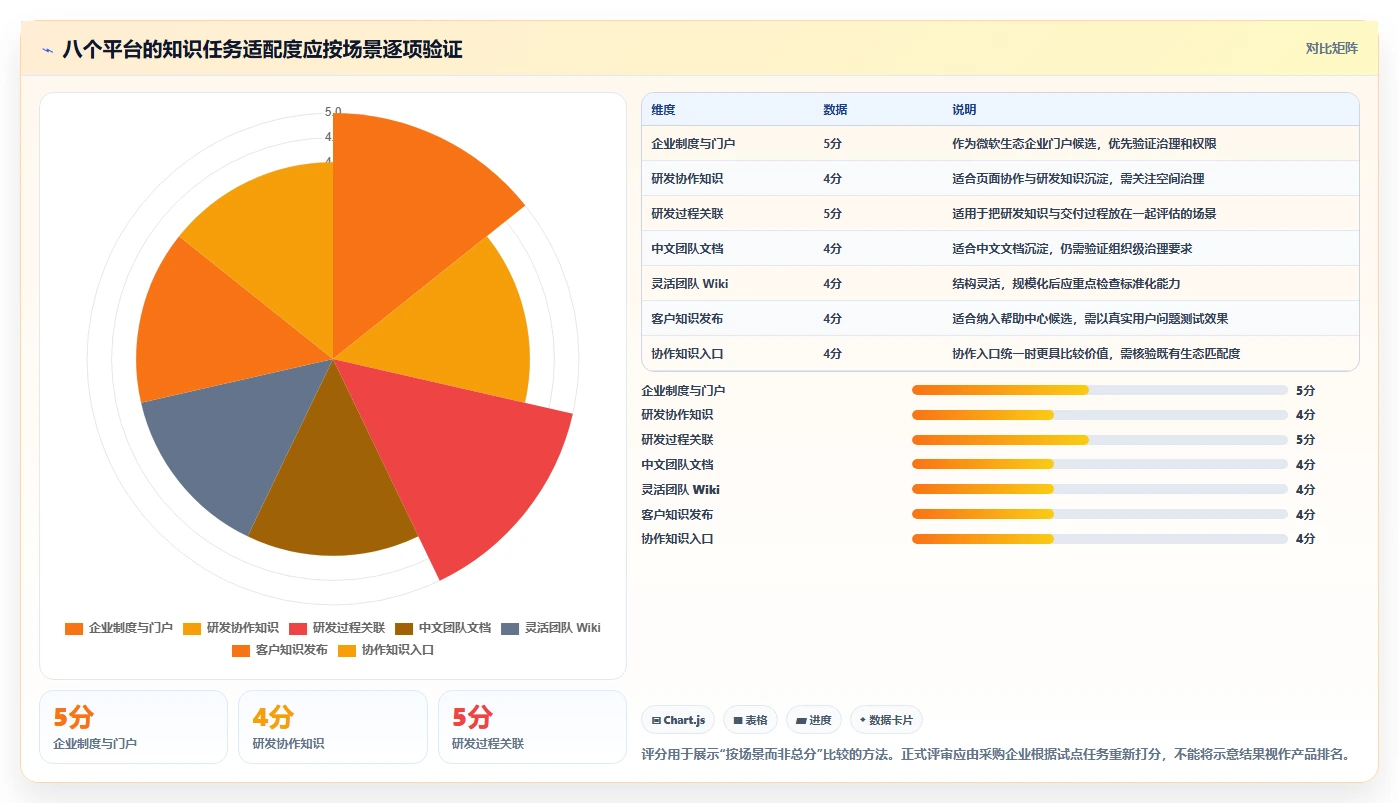The width and height of the screenshot is (1399, 803).
Task: Click the 协作知识入口 progress bar
Action: [x=1100, y=539]
